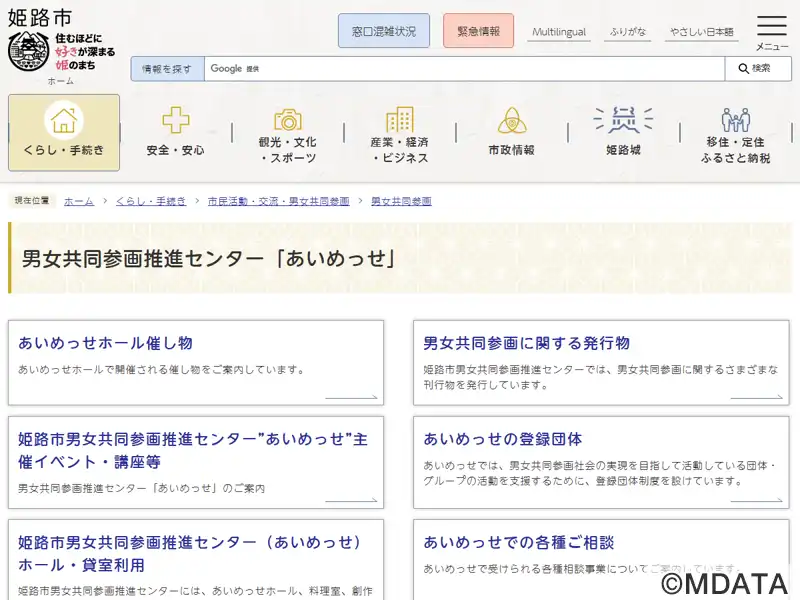The image size is (800, 600).
Task: Open the hamburger メニュー icon
Action: (771, 27)
